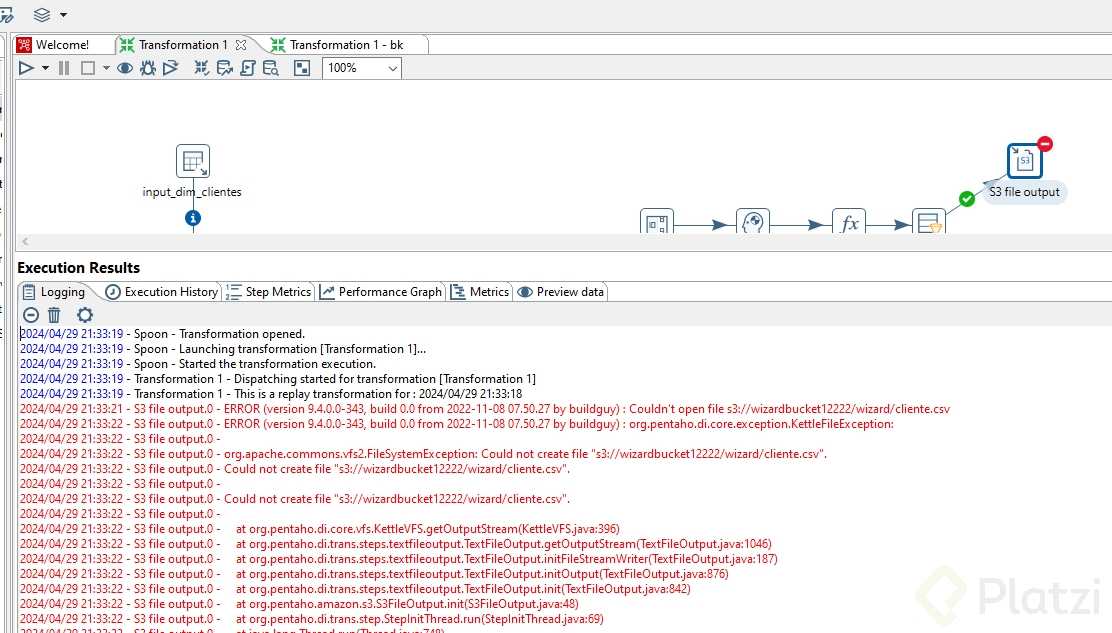Click the info badge below input_dim_clientes
The image size is (1112, 633).
tap(193, 218)
